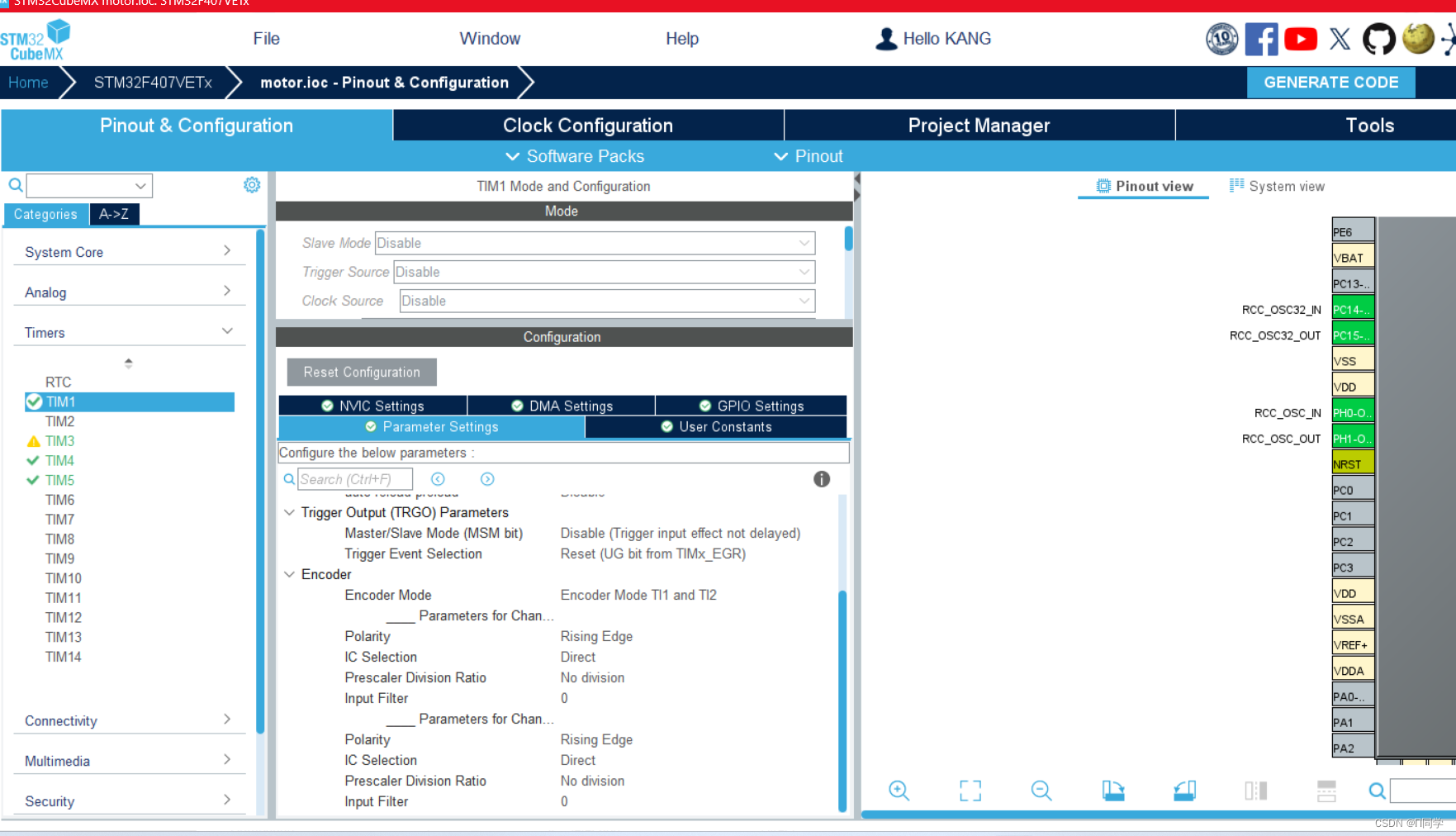Screen dimensions: 1456x836
Task: Open the NVIC Settings tab
Action: coord(372,406)
